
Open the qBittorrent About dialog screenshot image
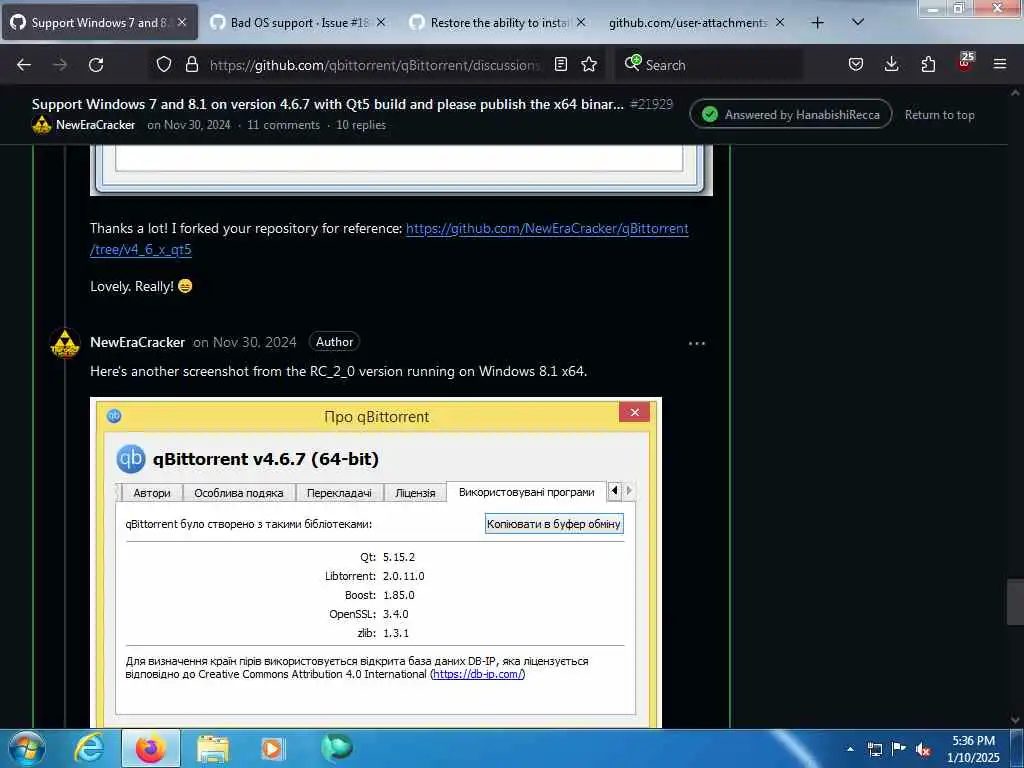(376, 562)
